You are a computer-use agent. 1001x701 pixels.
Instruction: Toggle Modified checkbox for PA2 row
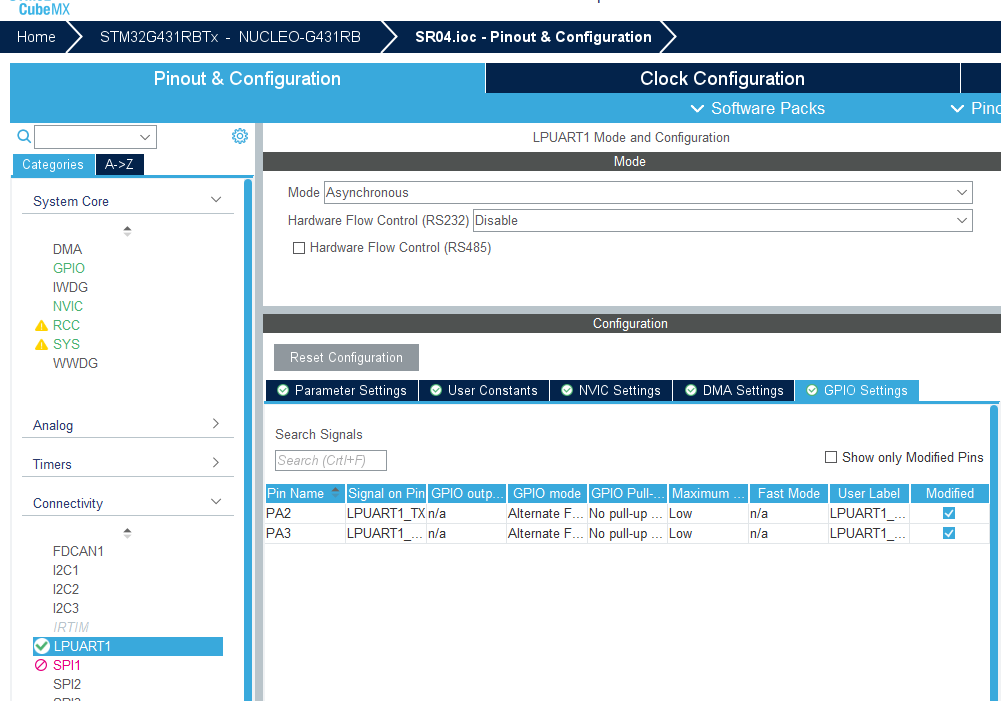[x=949, y=513]
